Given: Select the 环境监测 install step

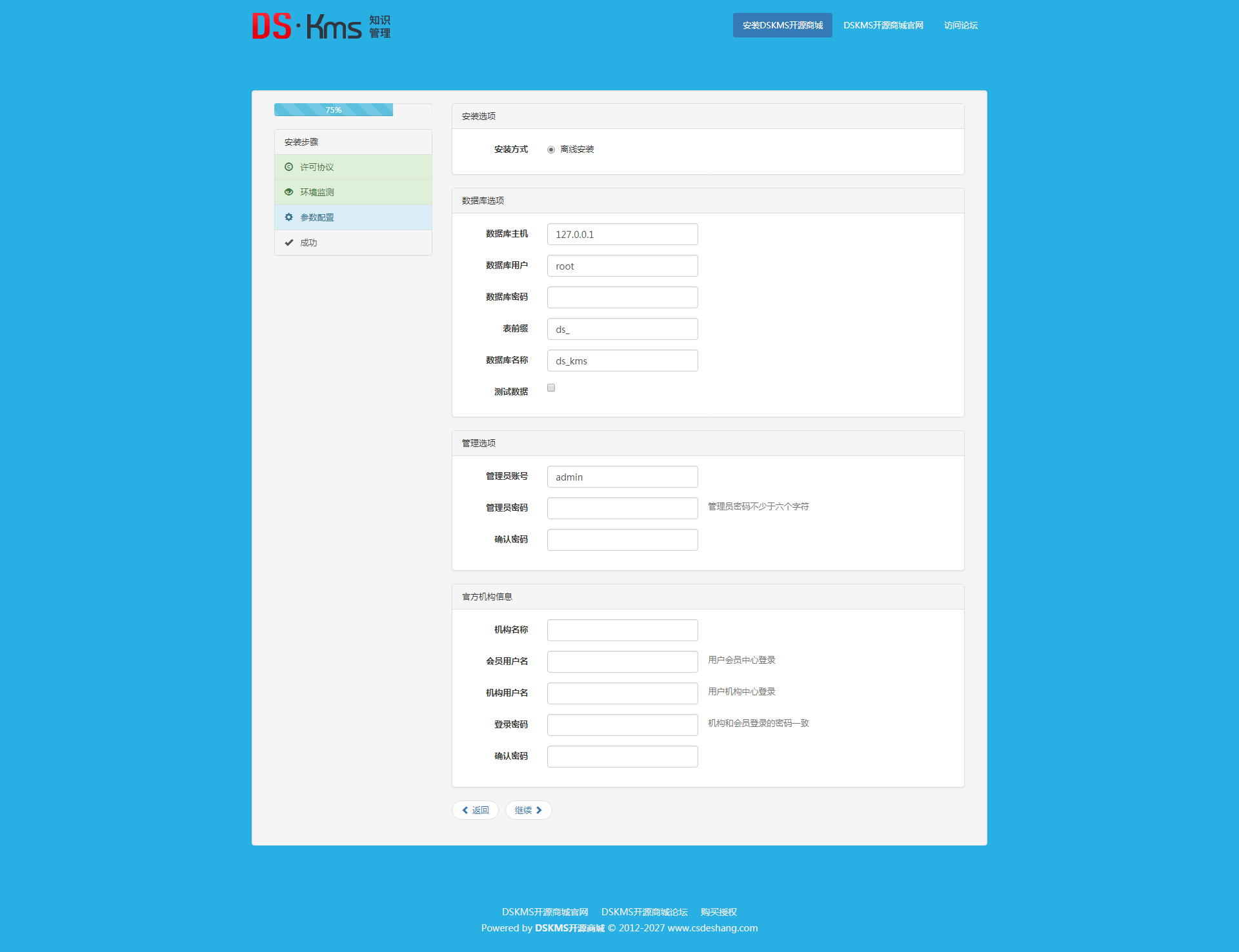Looking at the screenshot, I should coord(353,192).
